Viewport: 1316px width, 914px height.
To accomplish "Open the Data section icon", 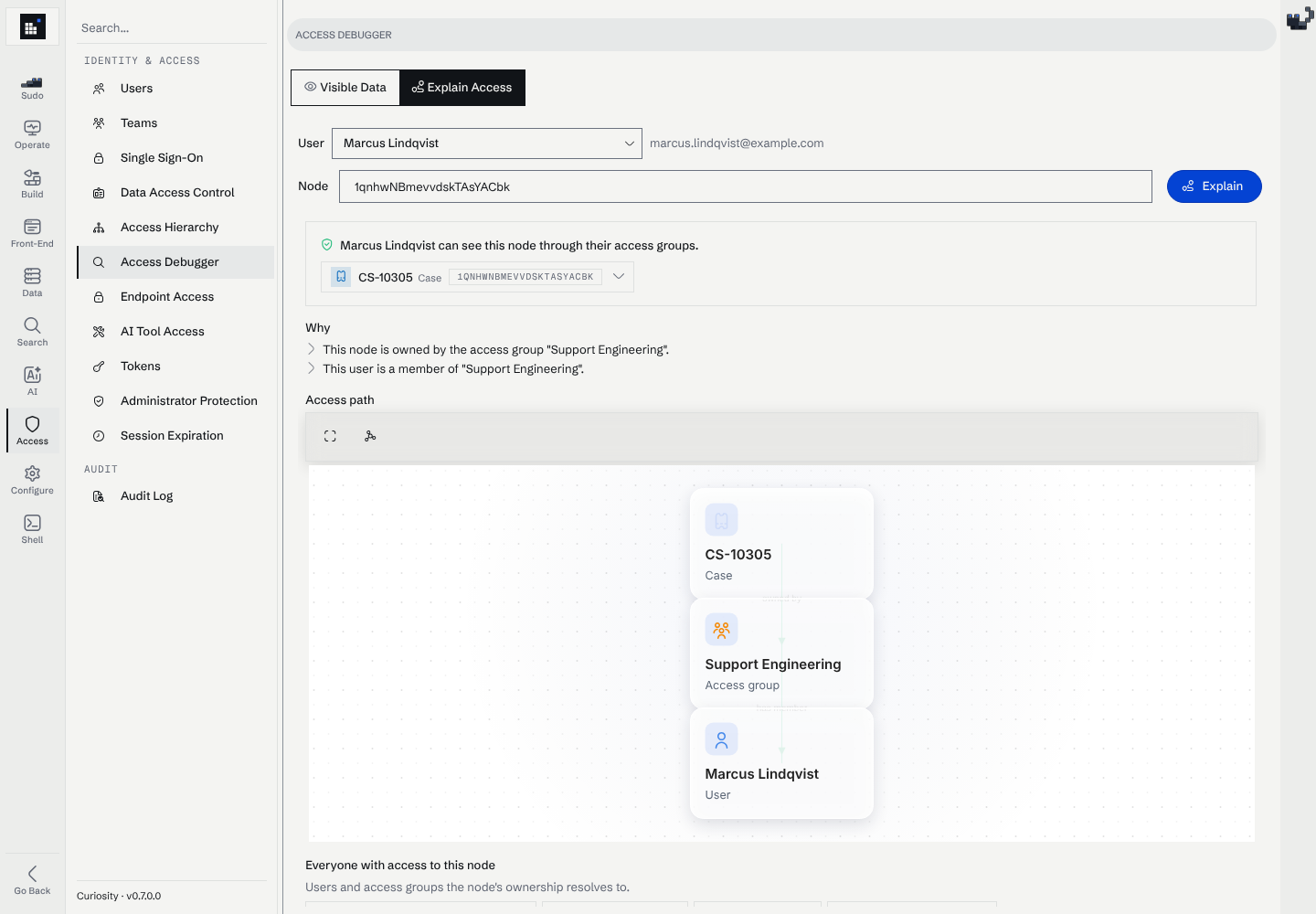I will [32, 283].
